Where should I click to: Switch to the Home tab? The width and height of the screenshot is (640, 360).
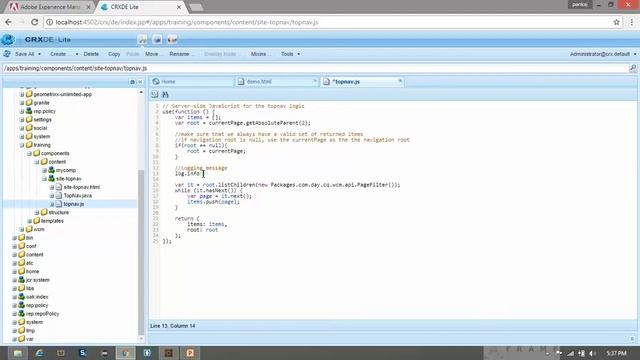pyautogui.click(x=191, y=82)
